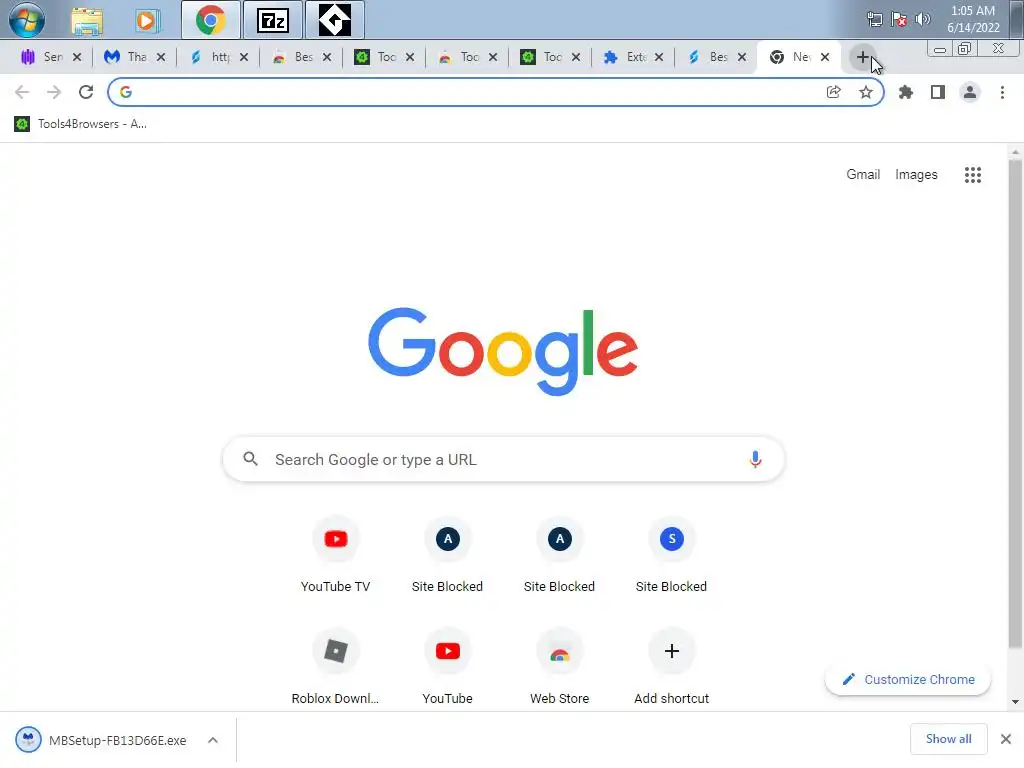
Task: Open the profile avatar menu
Action: [x=970, y=92]
